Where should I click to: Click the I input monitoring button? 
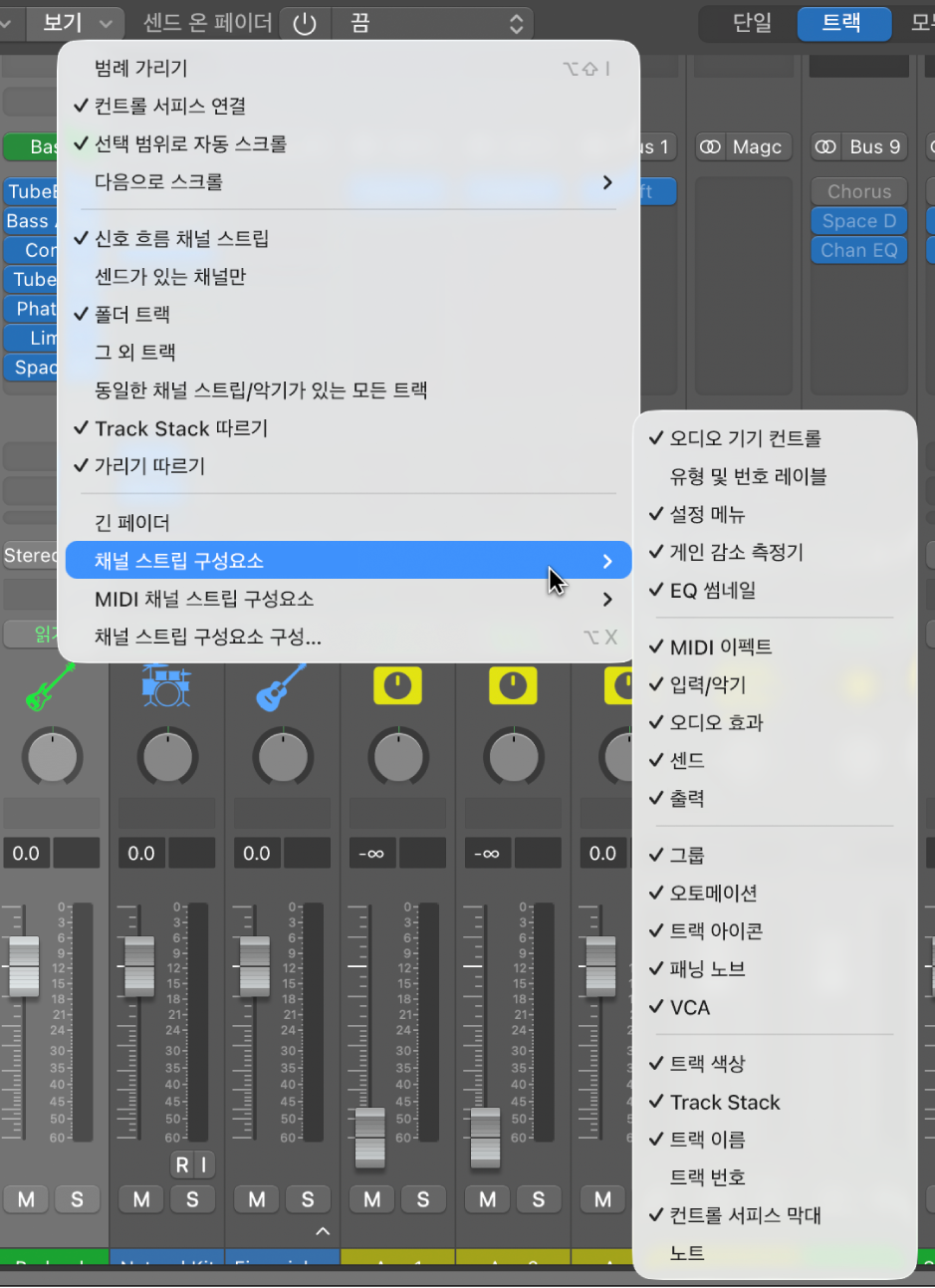coord(204,1164)
